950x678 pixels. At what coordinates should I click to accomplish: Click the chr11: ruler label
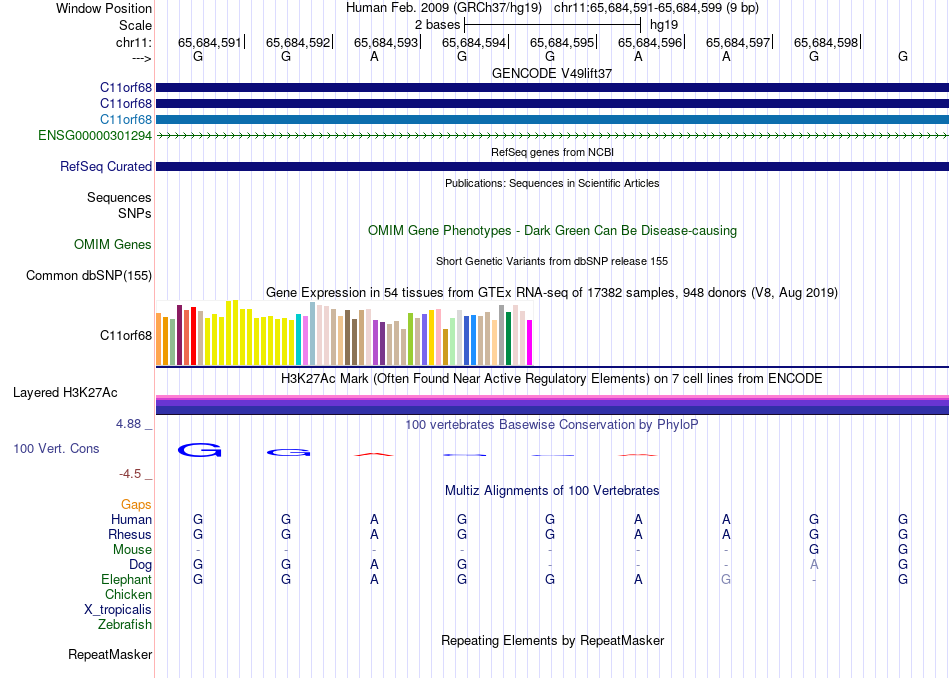point(133,42)
